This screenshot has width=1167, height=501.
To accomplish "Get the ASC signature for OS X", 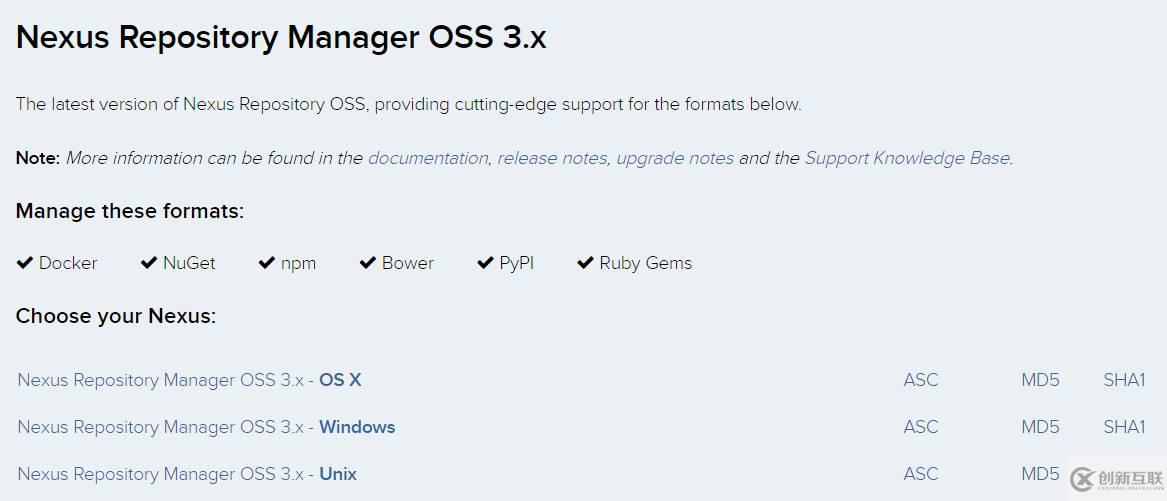I will click(921, 380).
